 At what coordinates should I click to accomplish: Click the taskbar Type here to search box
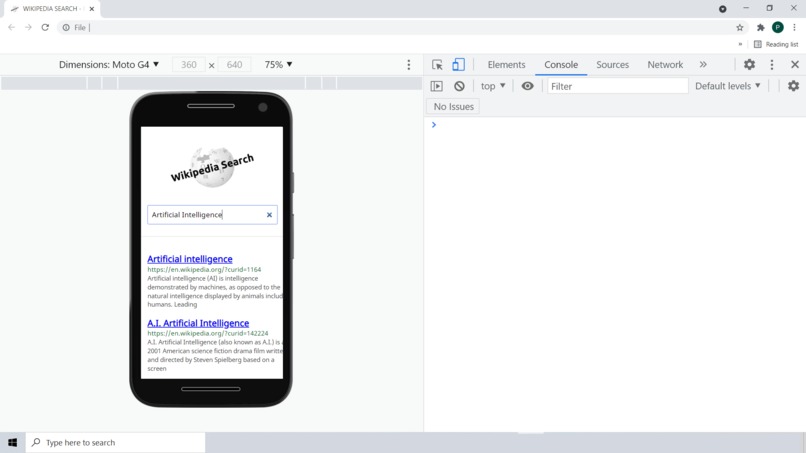pyautogui.click(x=115, y=442)
